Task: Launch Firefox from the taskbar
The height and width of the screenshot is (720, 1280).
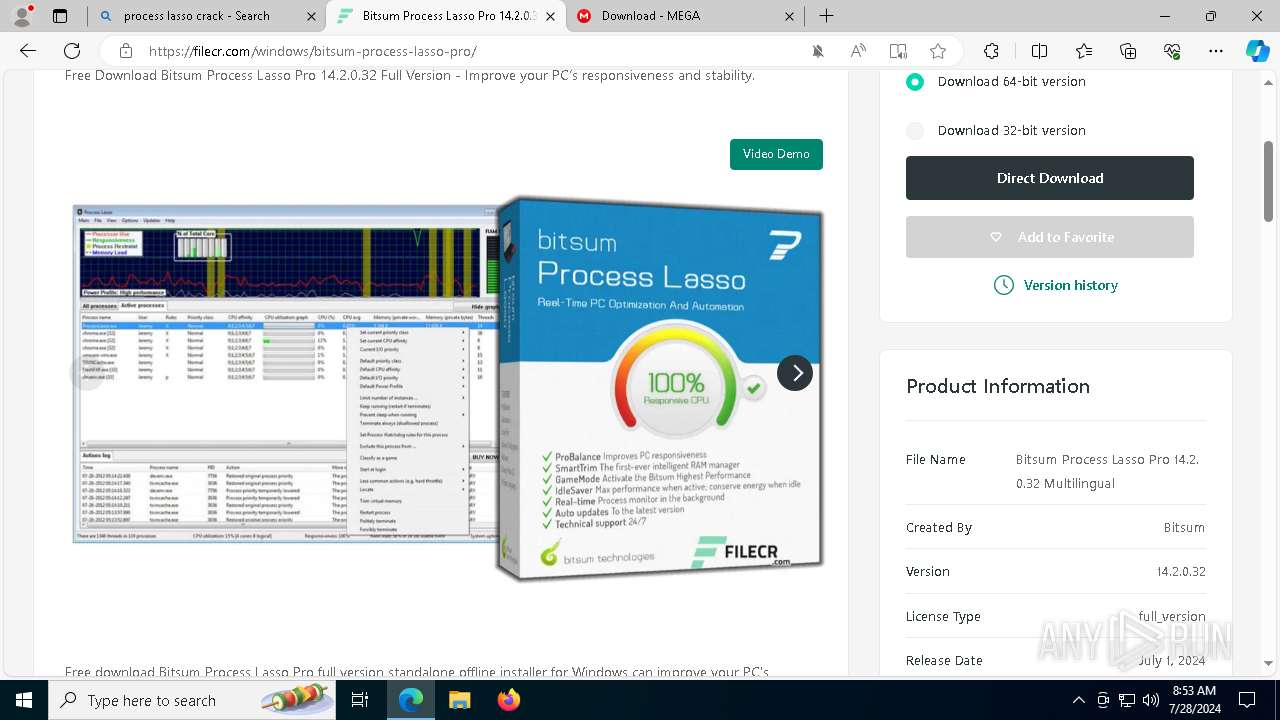Action: (x=508, y=700)
